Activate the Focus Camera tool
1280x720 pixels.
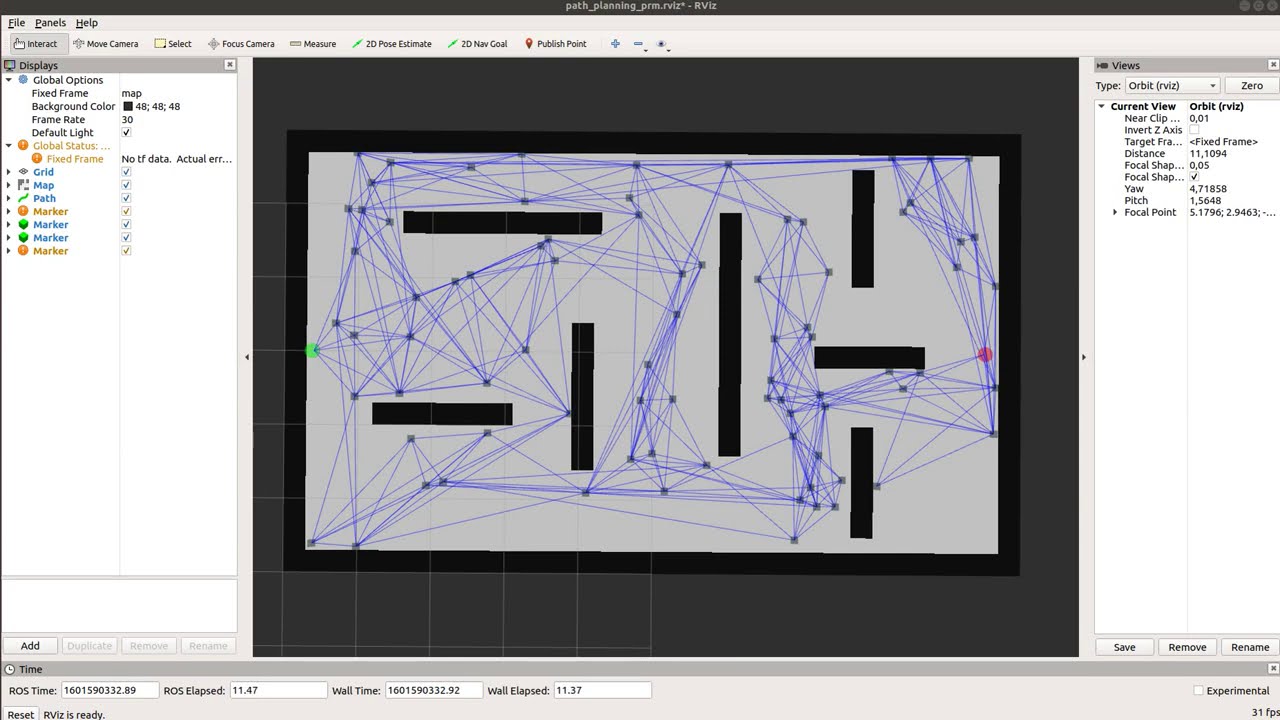click(241, 44)
